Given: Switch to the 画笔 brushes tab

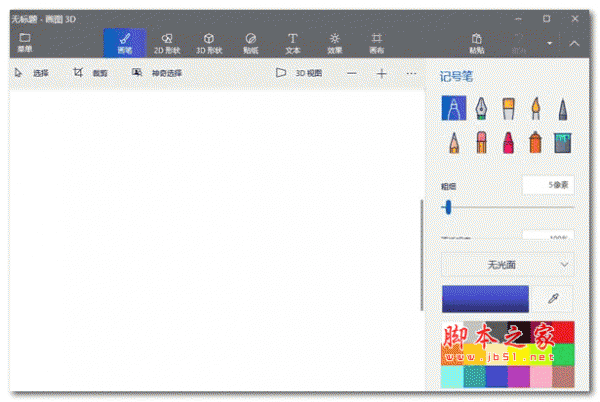Looking at the screenshot, I should [125, 43].
